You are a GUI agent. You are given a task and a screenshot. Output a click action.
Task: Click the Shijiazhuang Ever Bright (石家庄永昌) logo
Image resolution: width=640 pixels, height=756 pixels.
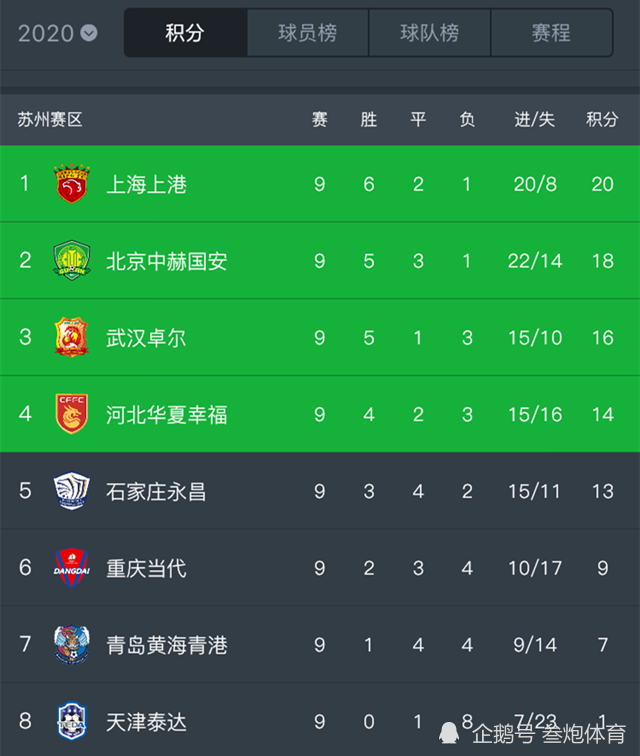[x=72, y=491]
